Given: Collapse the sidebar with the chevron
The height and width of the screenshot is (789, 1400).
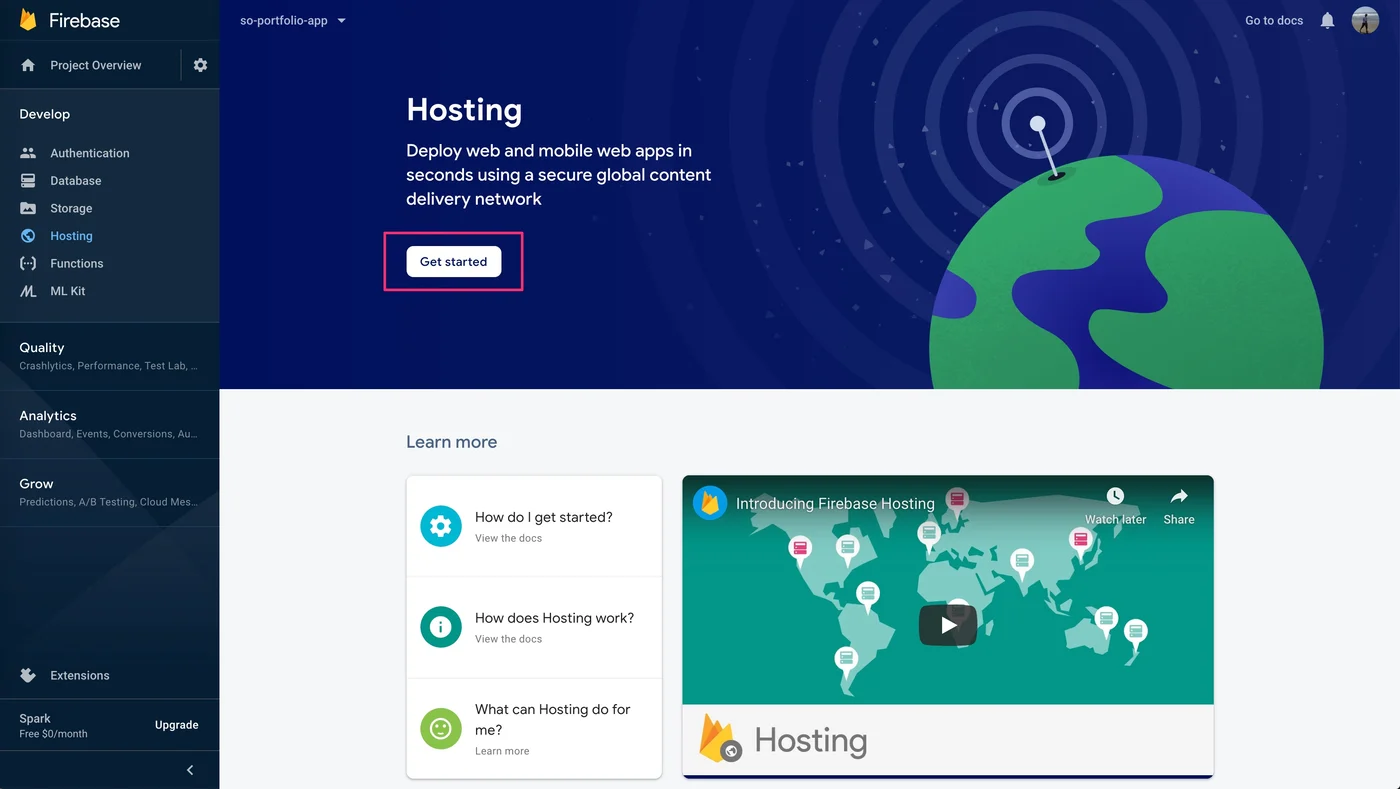Looking at the screenshot, I should (190, 770).
